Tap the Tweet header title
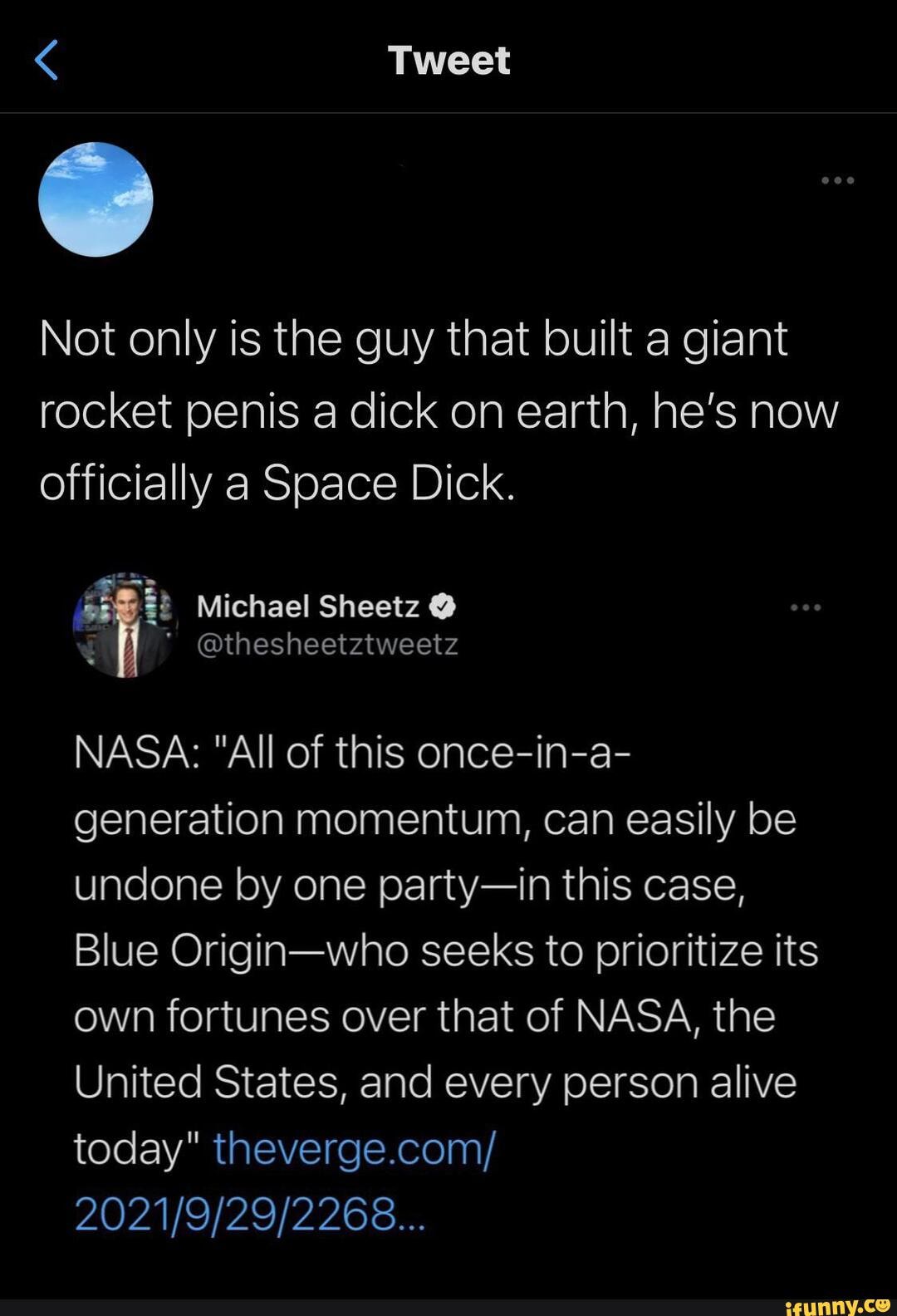Viewport: 897px width, 1316px height. [448, 61]
